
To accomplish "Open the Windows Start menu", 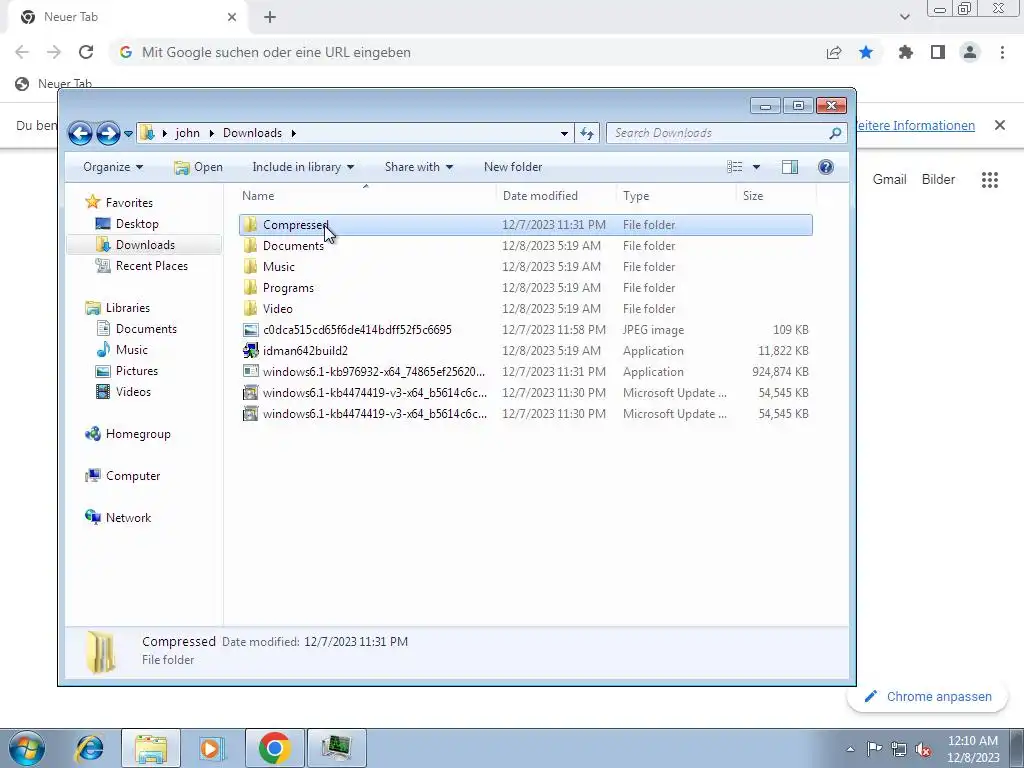I will pos(27,748).
